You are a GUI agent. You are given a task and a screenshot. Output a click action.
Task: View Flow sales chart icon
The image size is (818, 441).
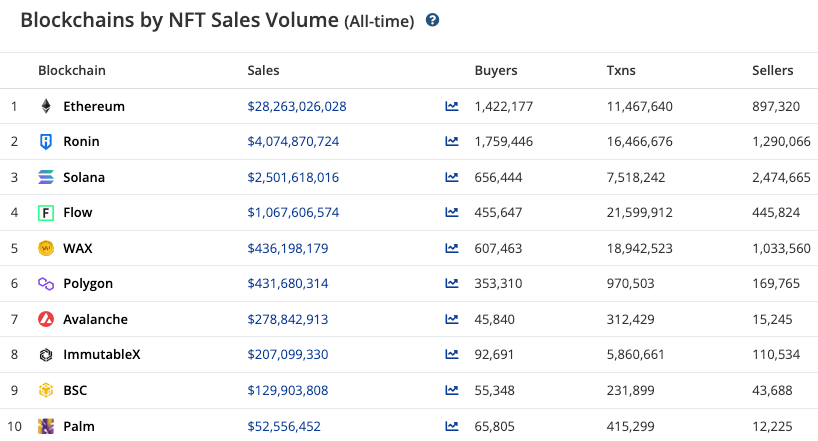pyautogui.click(x=452, y=213)
